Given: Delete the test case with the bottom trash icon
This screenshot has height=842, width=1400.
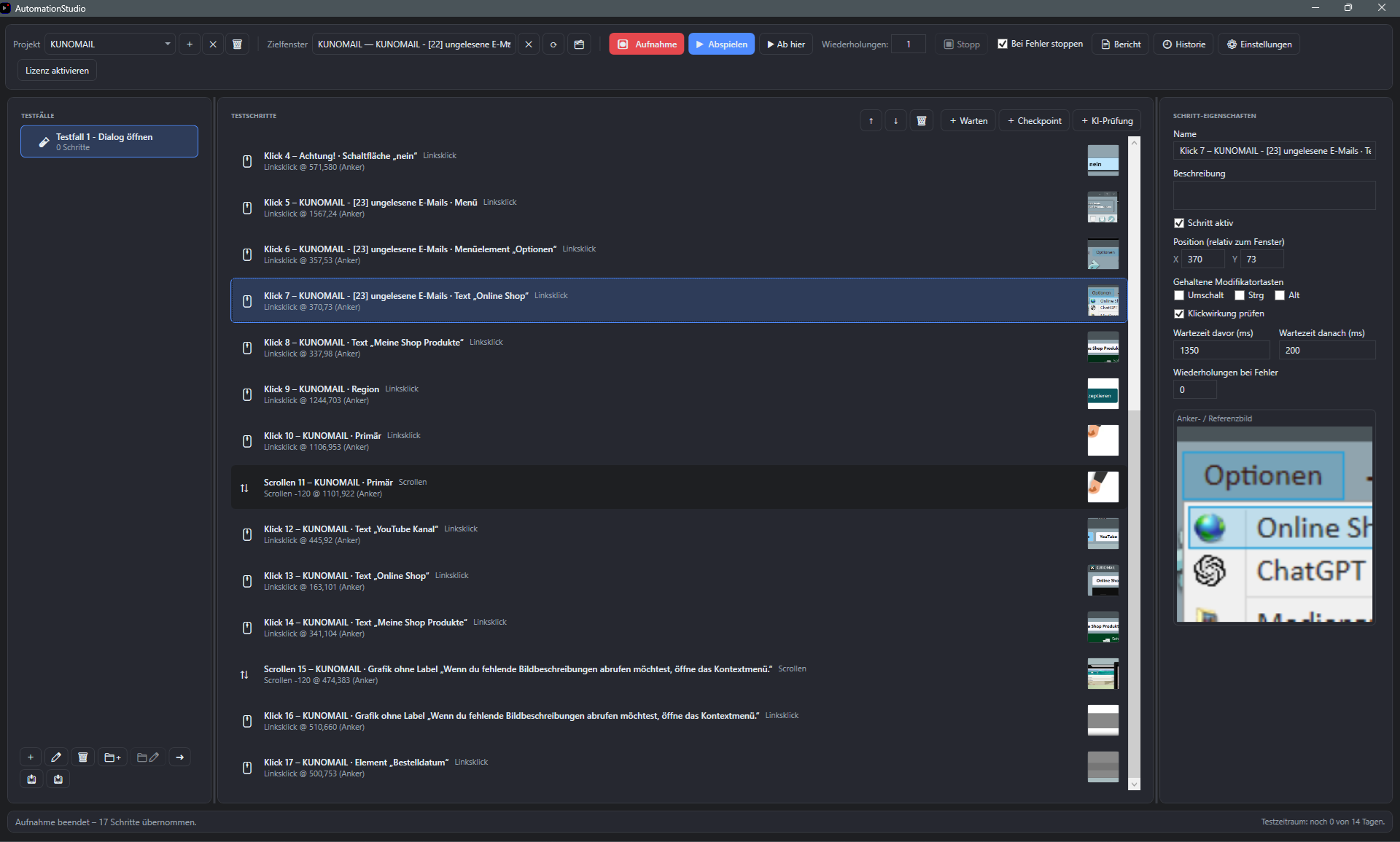Looking at the screenshot, I should pyautogui.click(x=83, y=757).
